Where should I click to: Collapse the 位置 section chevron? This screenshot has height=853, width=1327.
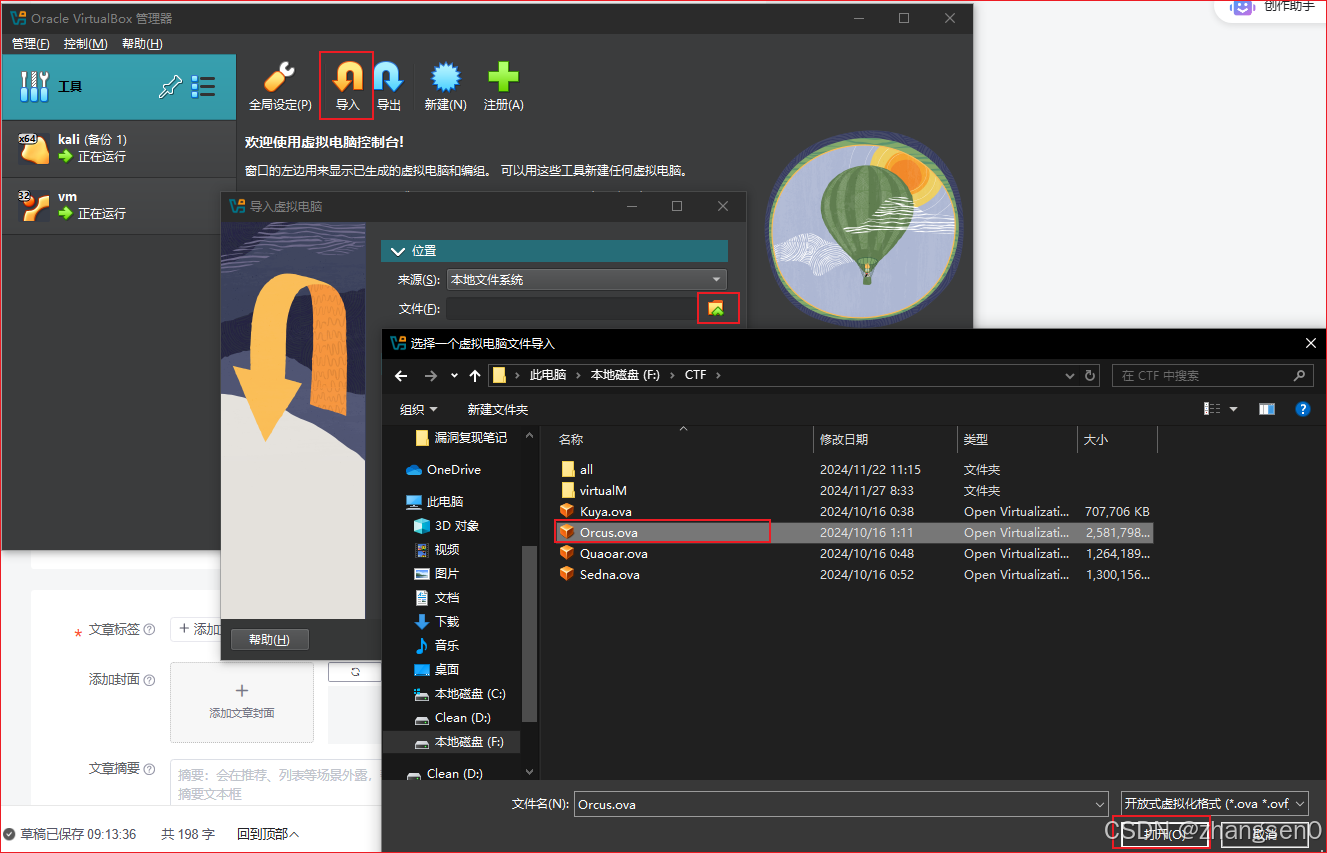pos(399,251)
